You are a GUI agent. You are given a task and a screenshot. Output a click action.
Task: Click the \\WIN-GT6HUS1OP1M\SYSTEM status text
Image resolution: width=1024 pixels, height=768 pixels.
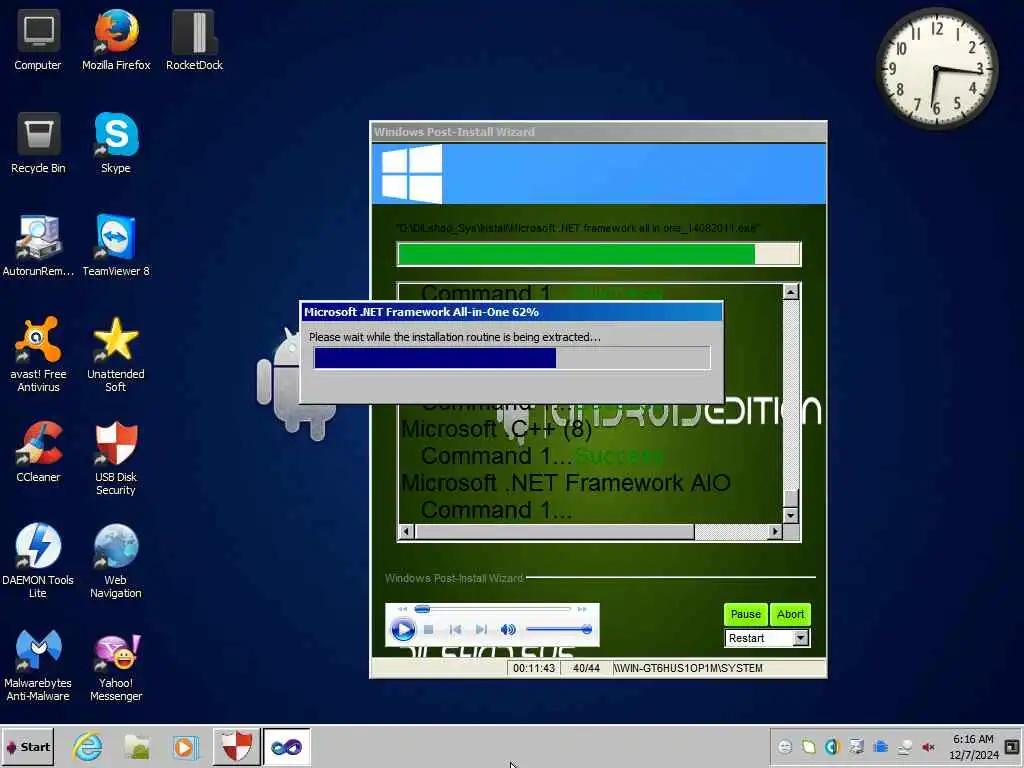[688, 668]
